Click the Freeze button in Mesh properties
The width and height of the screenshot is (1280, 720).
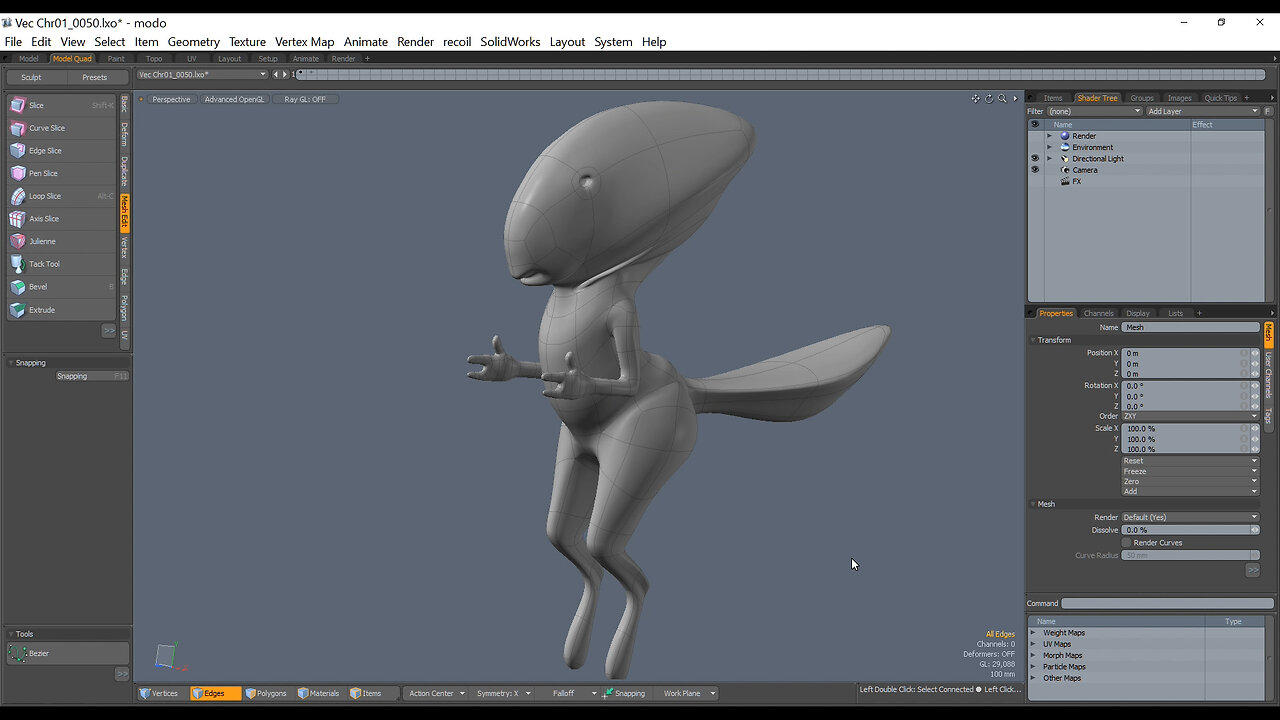(1190, 470)
